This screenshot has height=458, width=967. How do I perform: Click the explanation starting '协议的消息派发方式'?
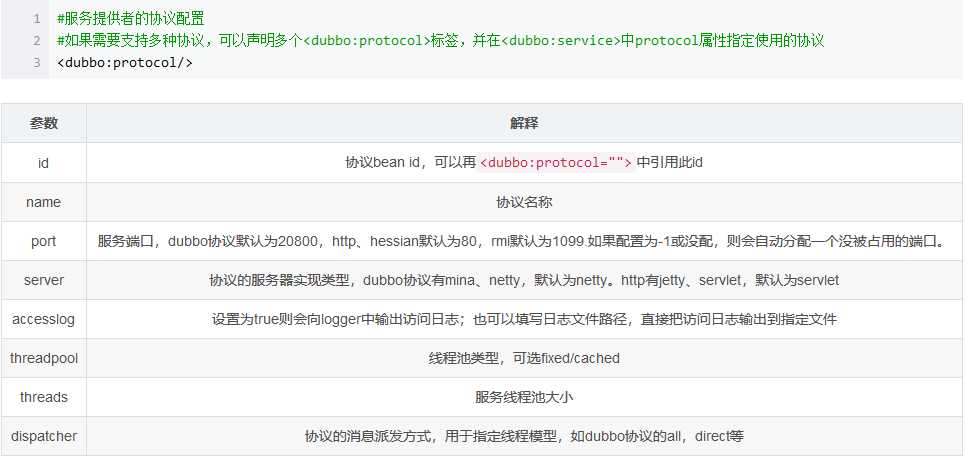pos(524,436)
